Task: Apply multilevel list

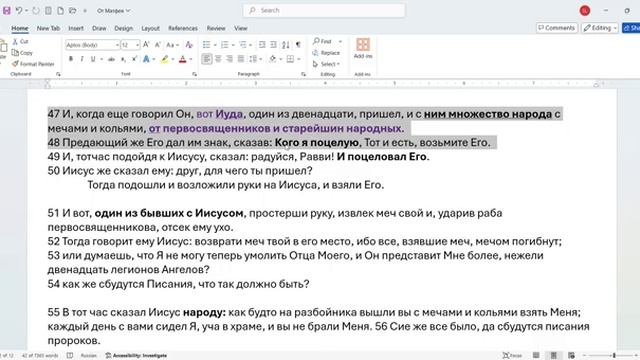Action: (x=243, y=44)
